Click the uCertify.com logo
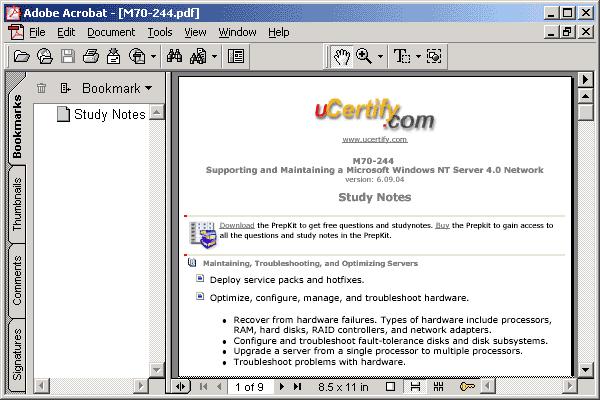Image resolution: width=600 pixels, height=400 pixels. click(x=374, y=114)
